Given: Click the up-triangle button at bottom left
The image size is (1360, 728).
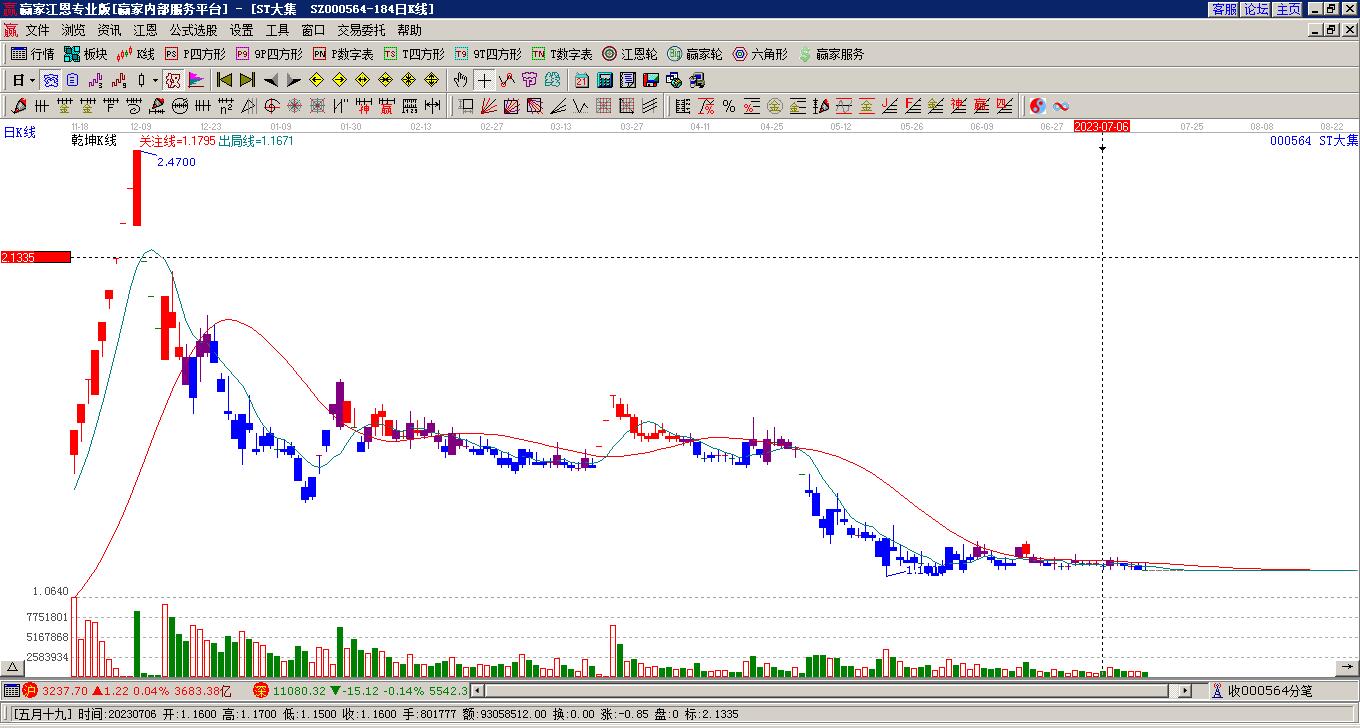Looking at the screenshot, I should click(12, 668).
